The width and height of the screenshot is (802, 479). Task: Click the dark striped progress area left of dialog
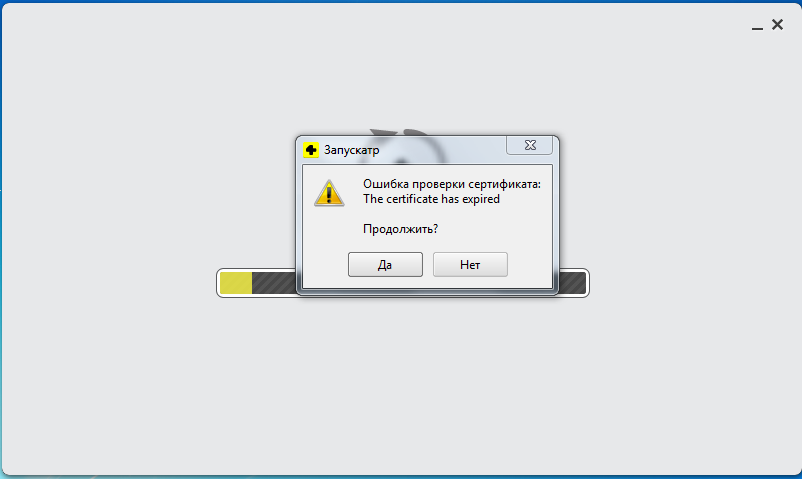coord(274,283)
